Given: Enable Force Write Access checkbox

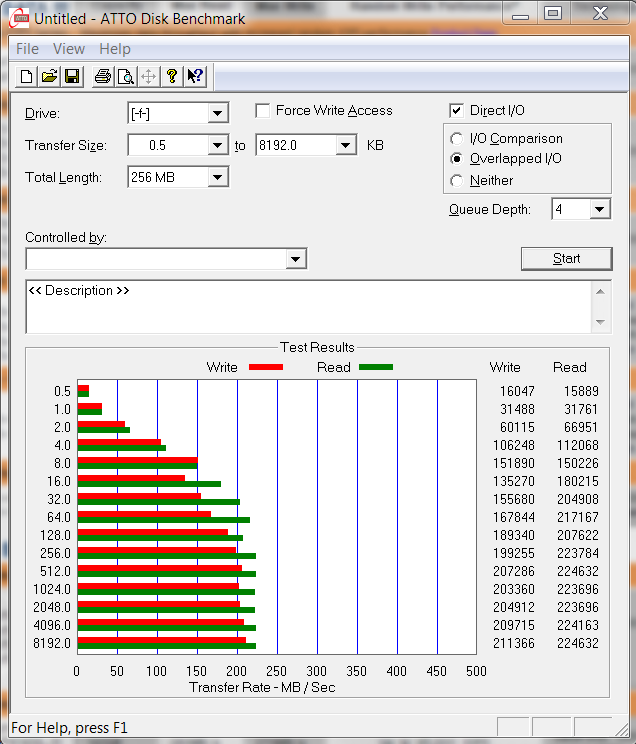Looking at the screenshot, I should pyautogui.click(x=263, y=111).
